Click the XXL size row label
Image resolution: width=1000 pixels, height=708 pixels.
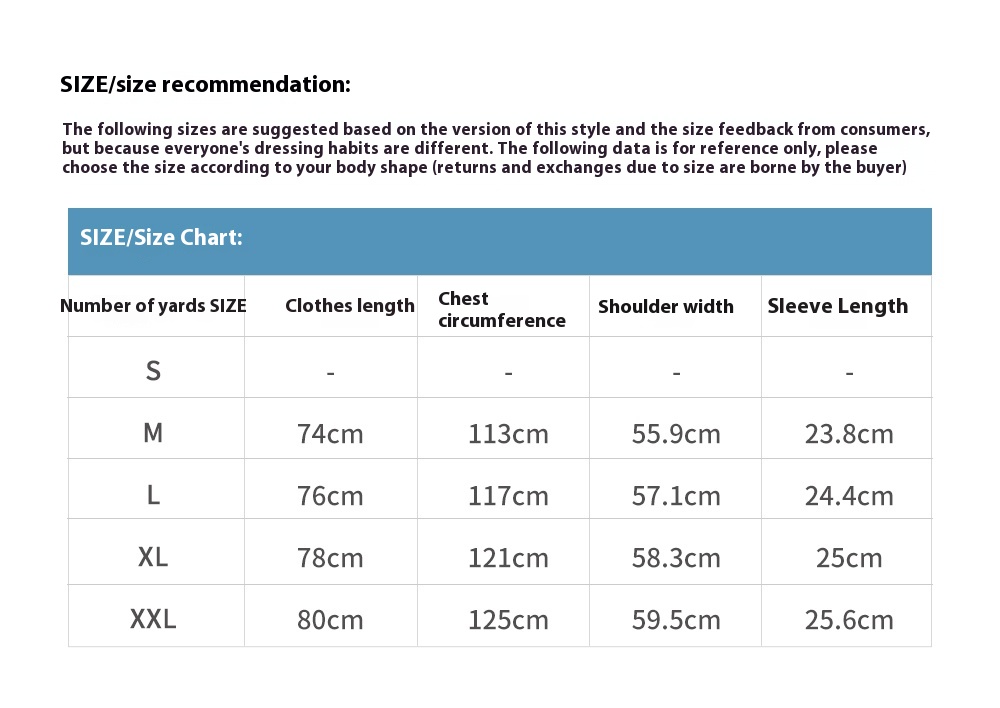coord(153,619)
